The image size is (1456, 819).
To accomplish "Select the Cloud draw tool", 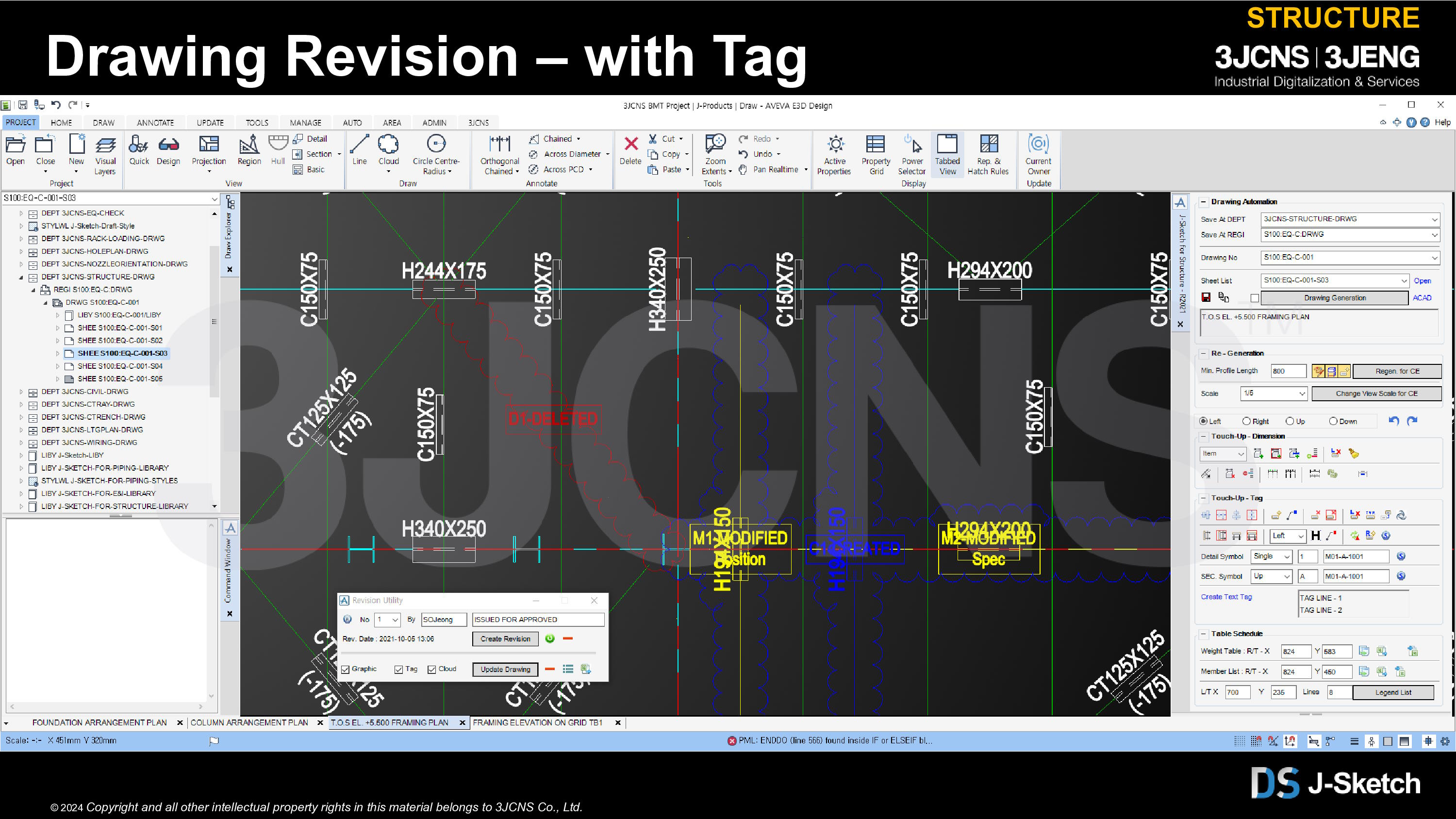I will pos(388,145).
